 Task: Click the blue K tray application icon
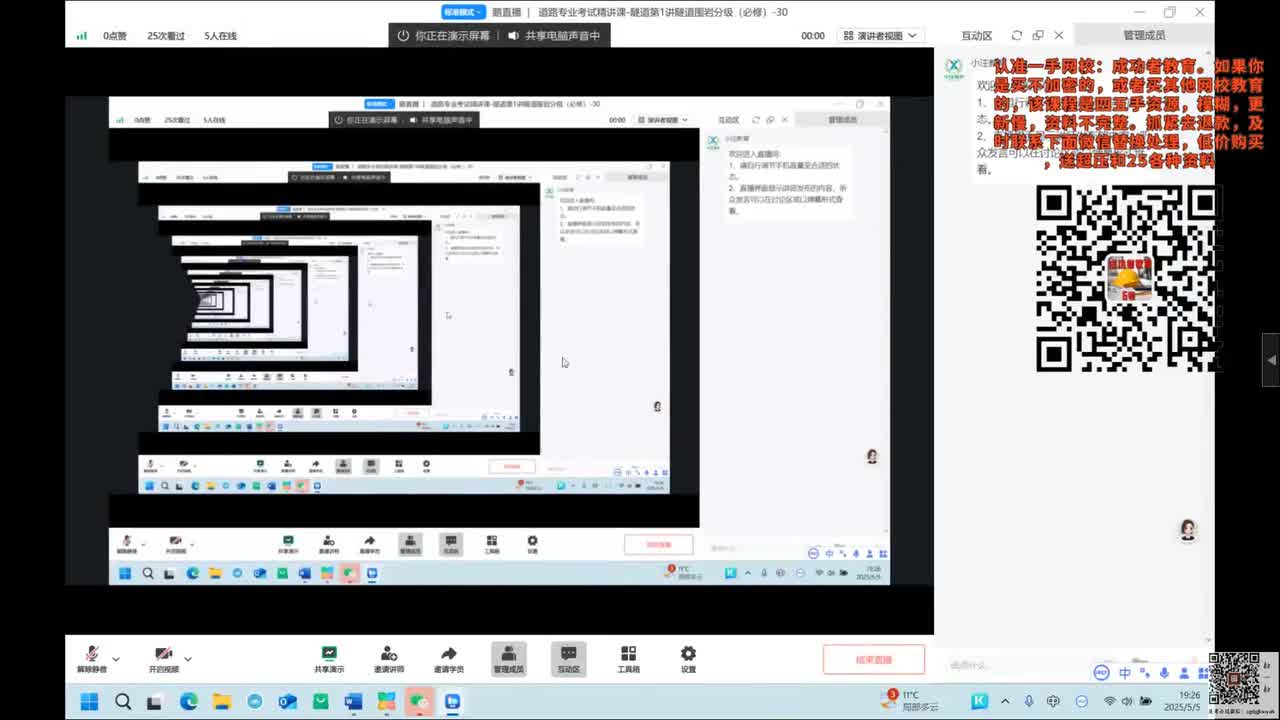pyautogui.click(x=980, y=701)
